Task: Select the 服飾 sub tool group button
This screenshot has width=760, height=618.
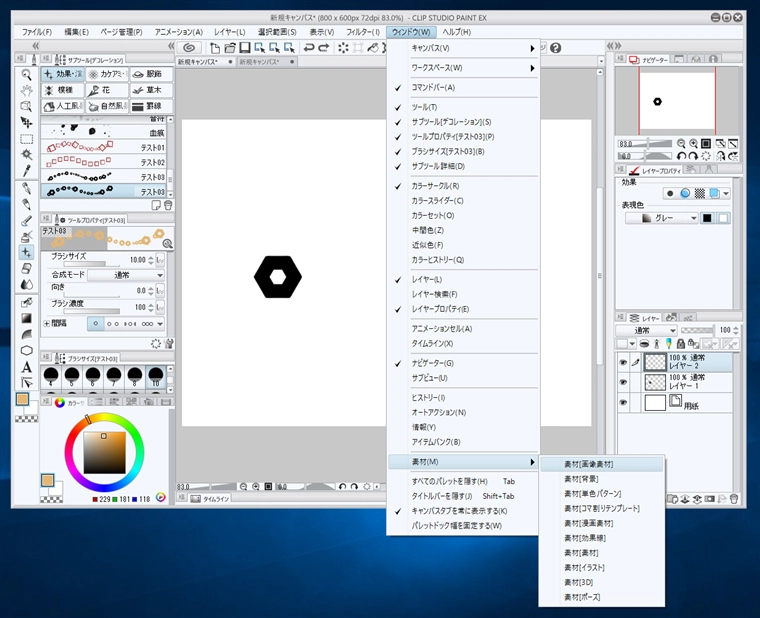Action: 151,74
